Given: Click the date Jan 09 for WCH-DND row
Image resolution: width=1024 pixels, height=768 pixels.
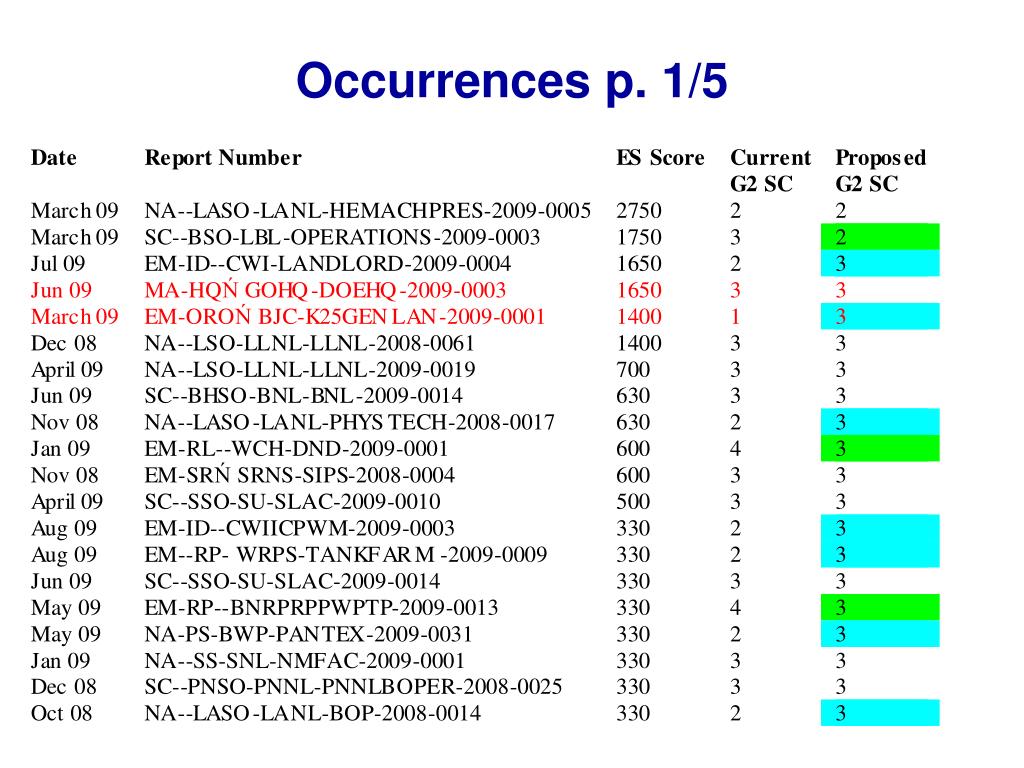Looking at the screenshot, I should (60, 449).
